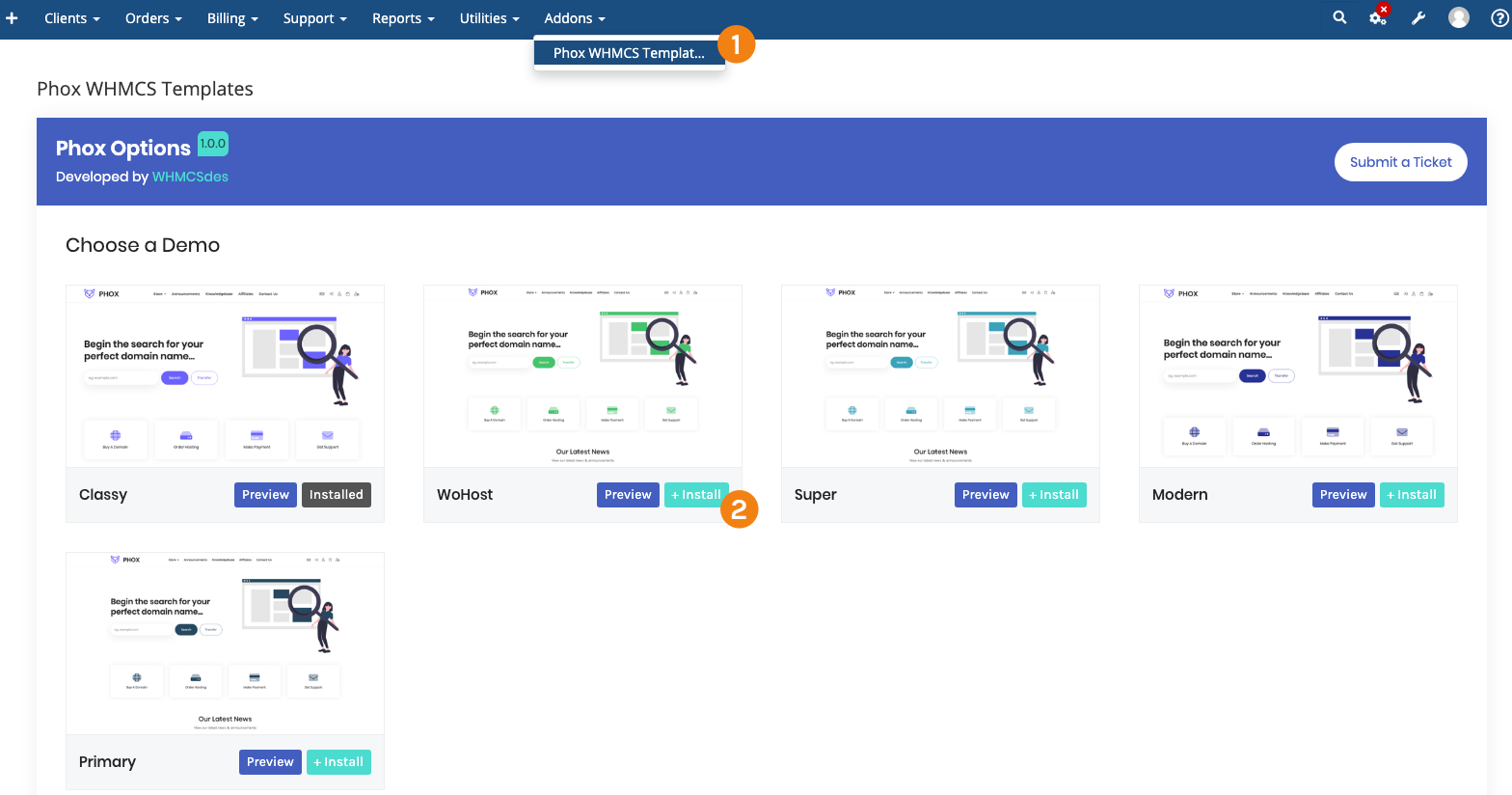Screen dimensions: 1512x795
Task: Open the Reports menu
Action: (403, 18)
